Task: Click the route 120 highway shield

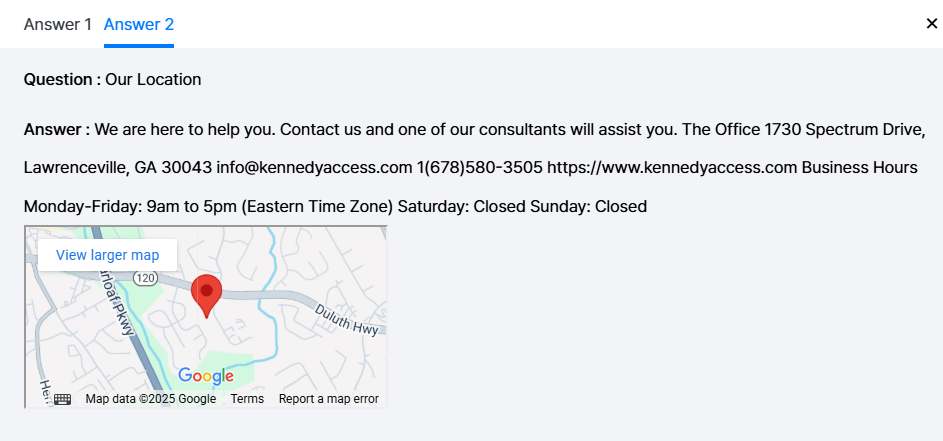Action: click(x=146, y=276)
